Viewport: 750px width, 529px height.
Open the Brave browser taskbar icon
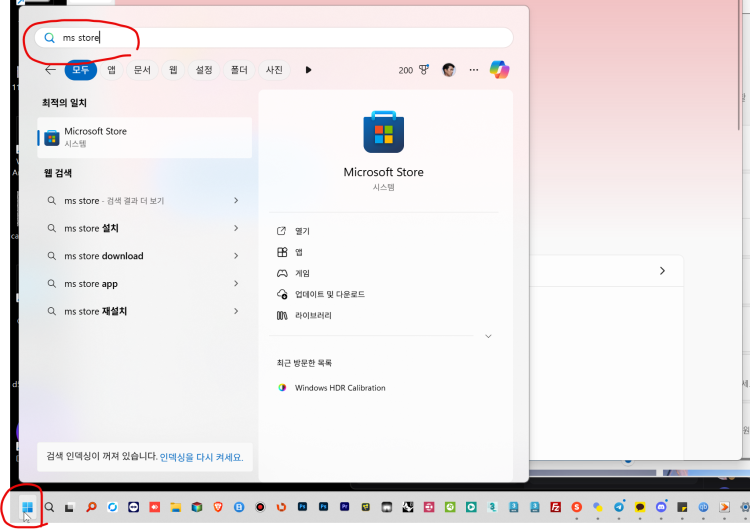[x=219, y=508]
